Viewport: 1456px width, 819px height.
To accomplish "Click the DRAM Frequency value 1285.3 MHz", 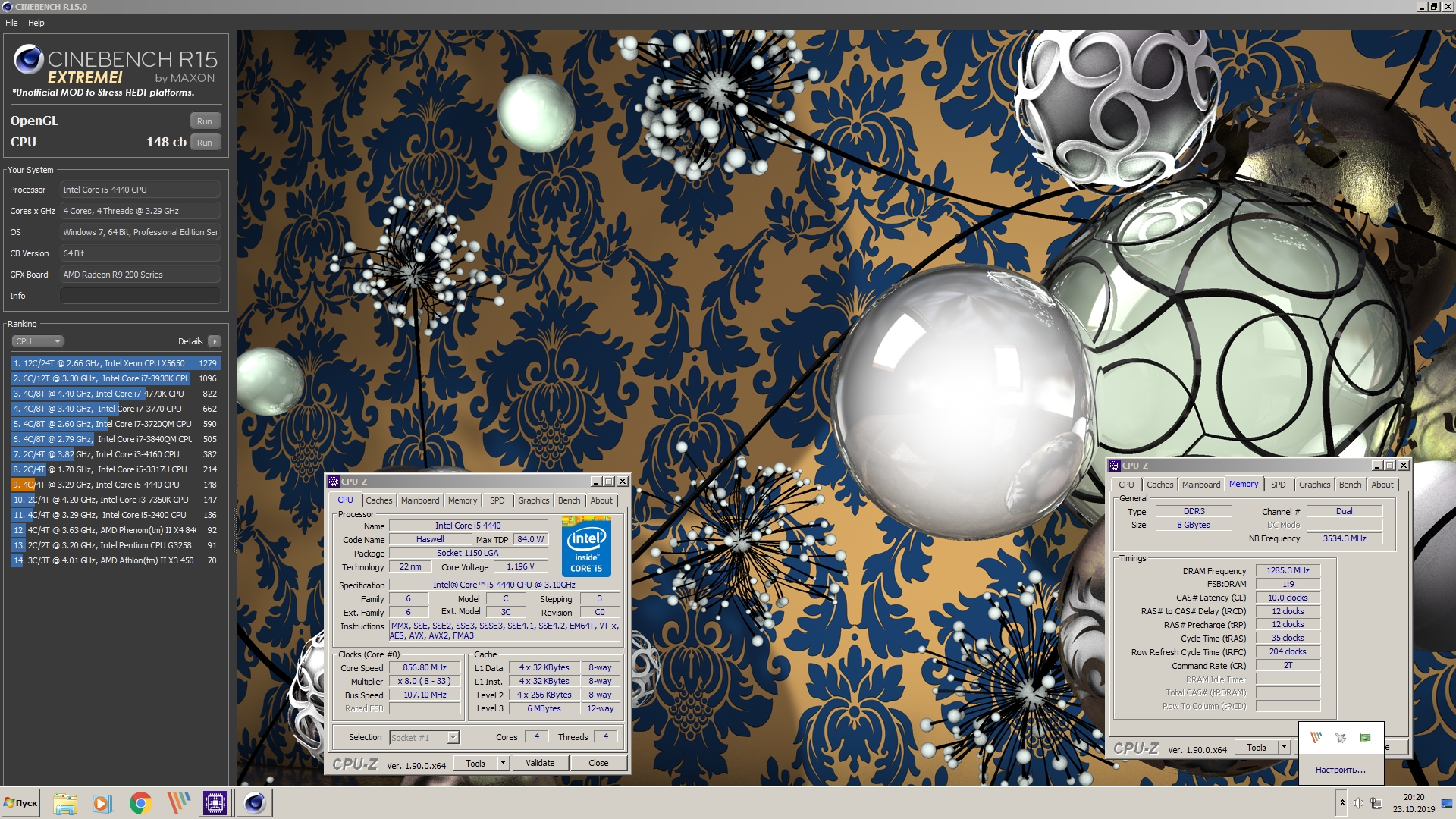I will click(x=1288, y=570).
